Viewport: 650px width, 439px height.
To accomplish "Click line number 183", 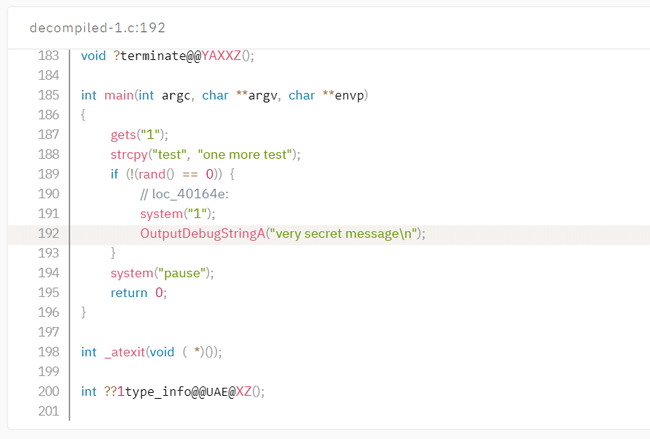I will 48,56.
